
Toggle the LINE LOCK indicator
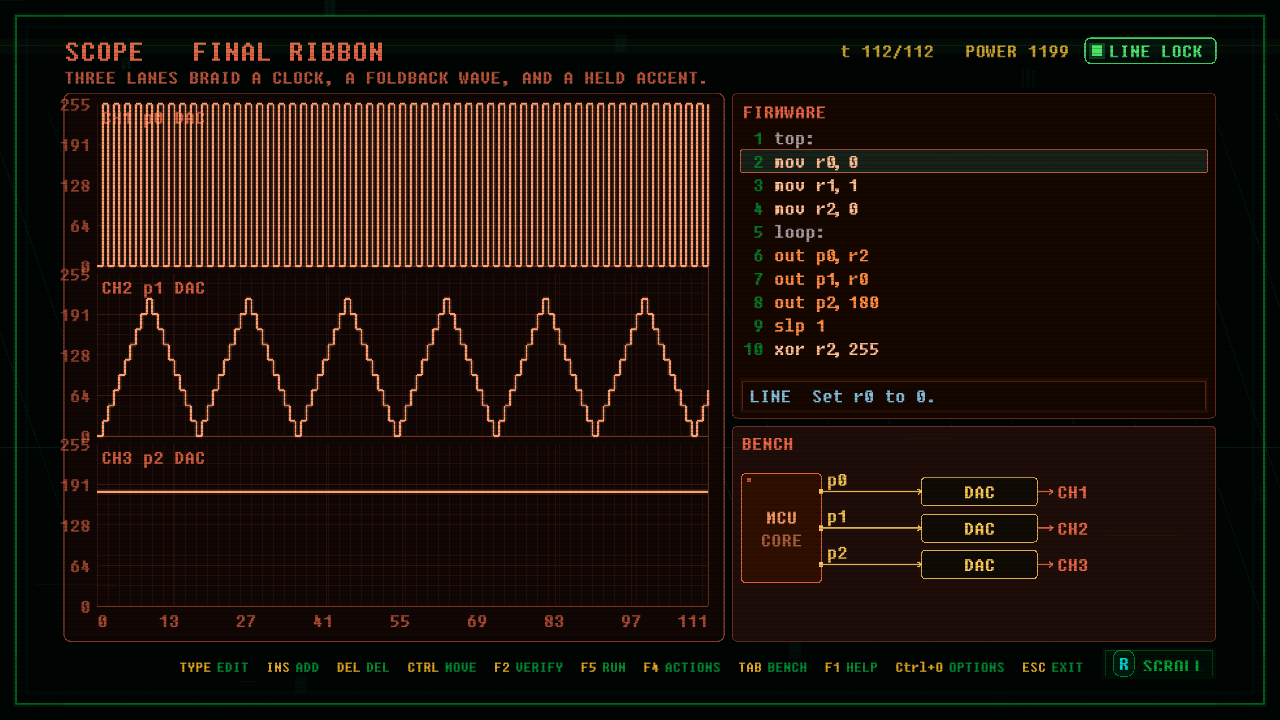[1150, 51]
